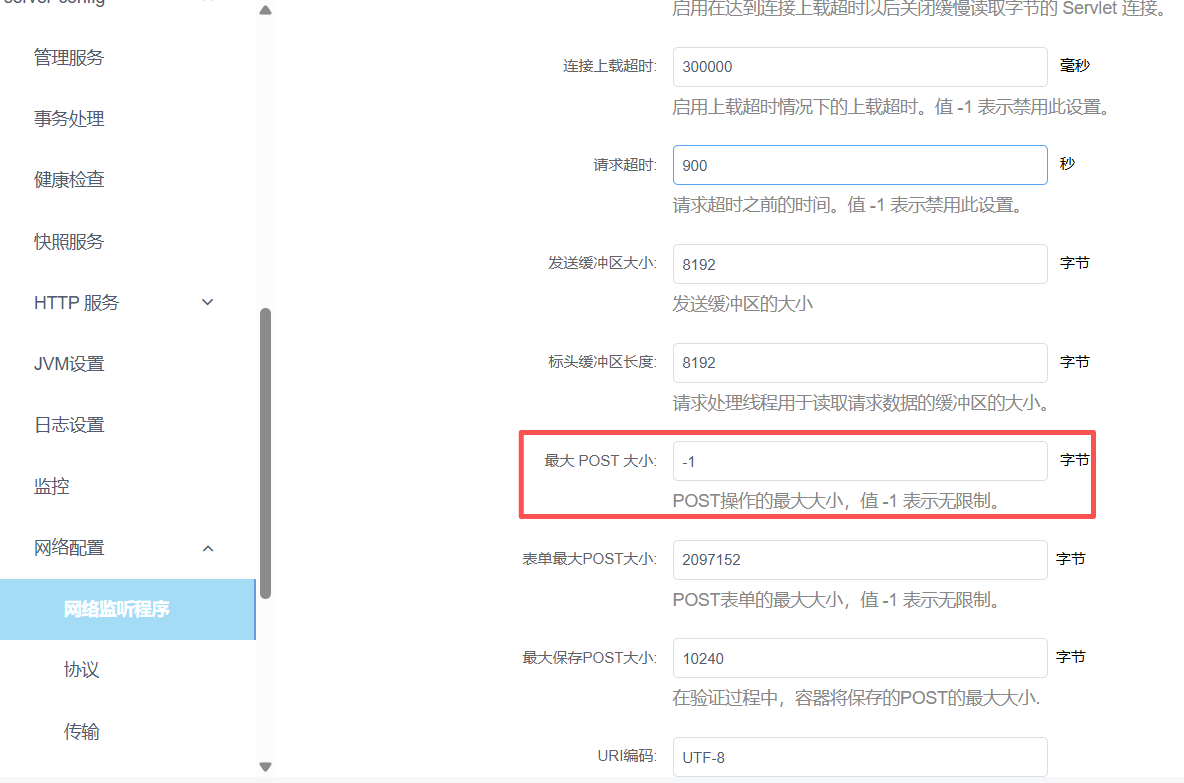The image size is (1184, 783).
Task: Click the URI编码 input field
Action: [860, 757]
